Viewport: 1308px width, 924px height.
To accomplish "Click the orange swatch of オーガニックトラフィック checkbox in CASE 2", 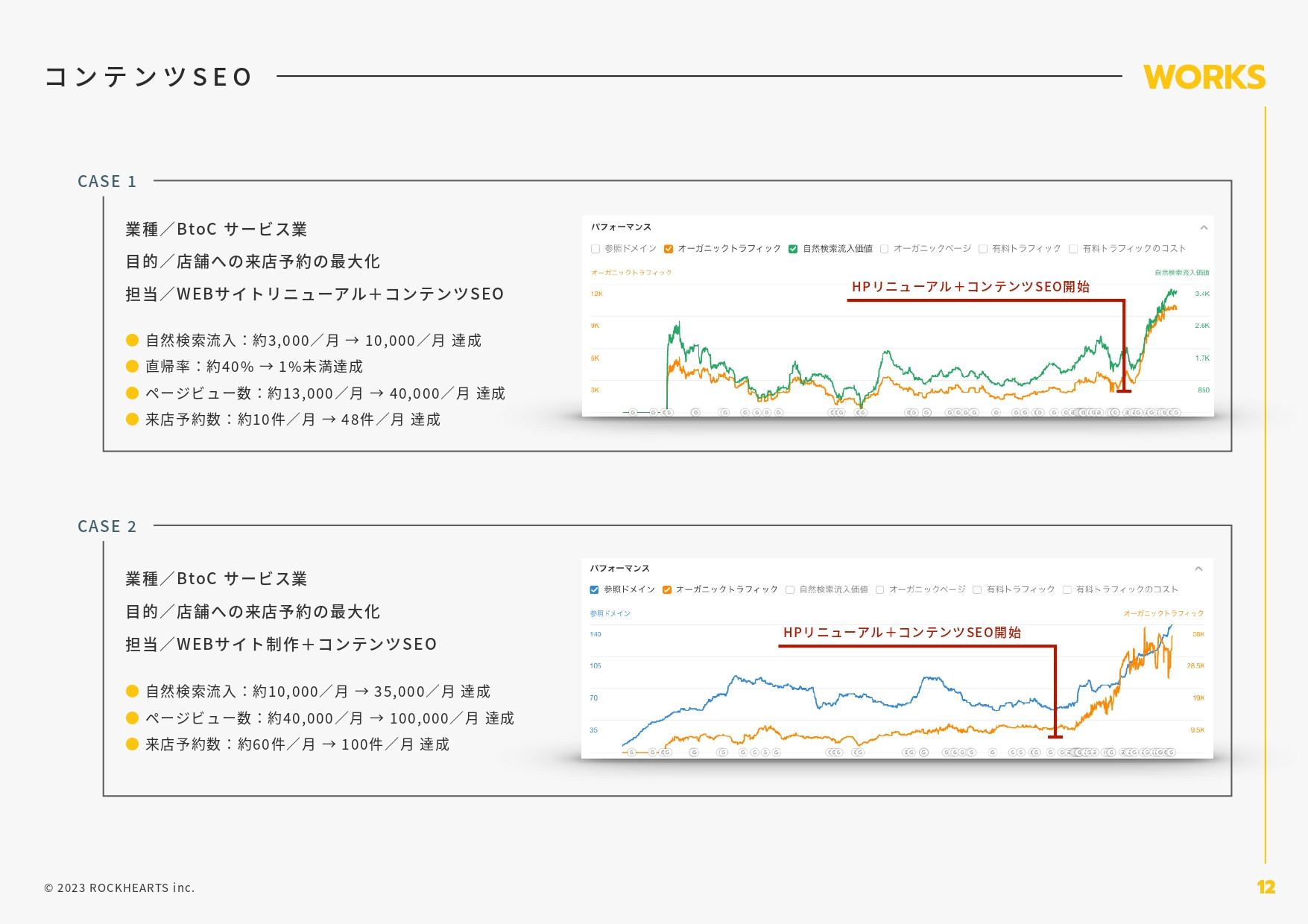I will click(667, 589).
